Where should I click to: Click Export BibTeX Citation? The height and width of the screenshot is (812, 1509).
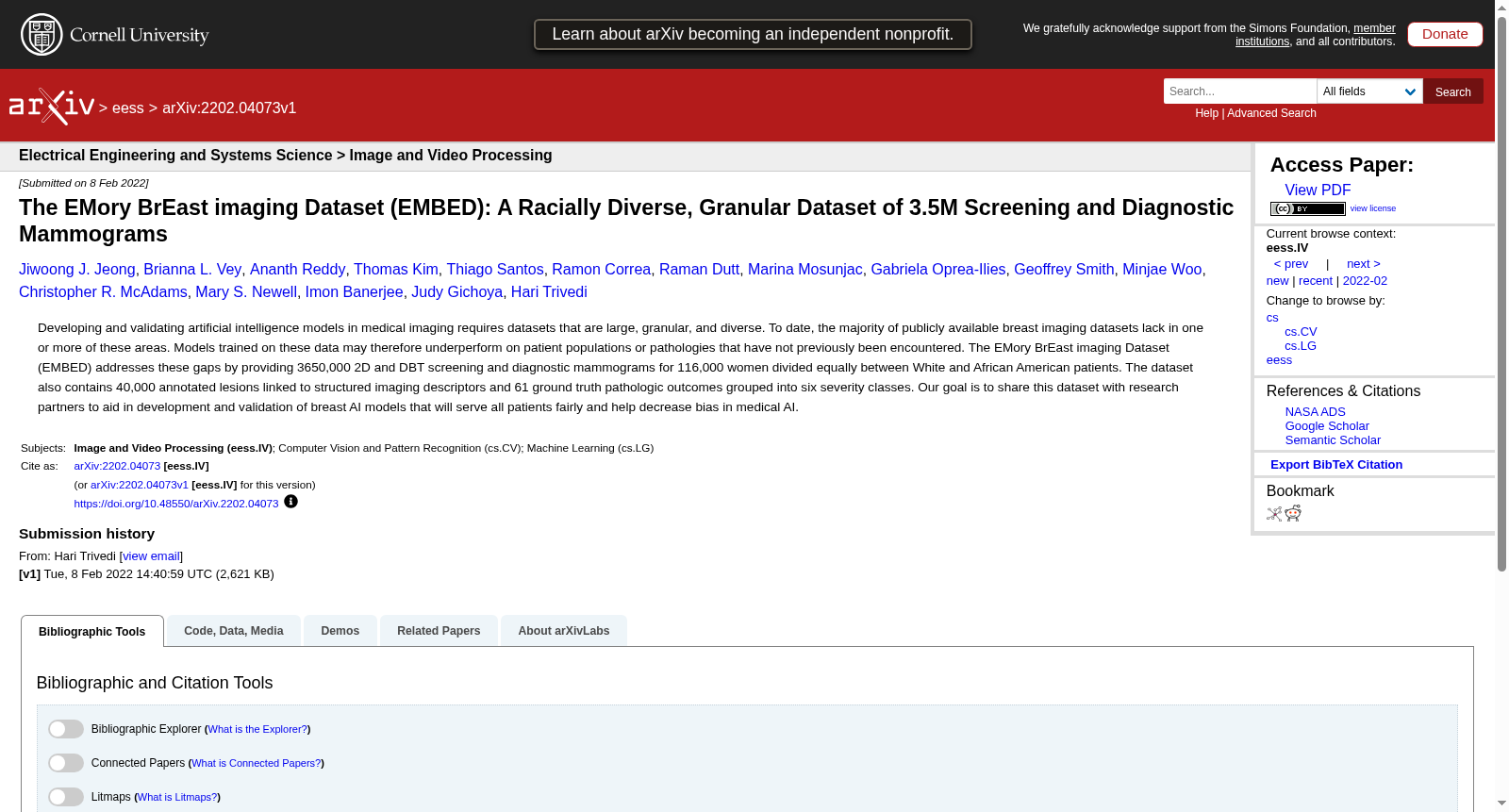(1336, 465)
